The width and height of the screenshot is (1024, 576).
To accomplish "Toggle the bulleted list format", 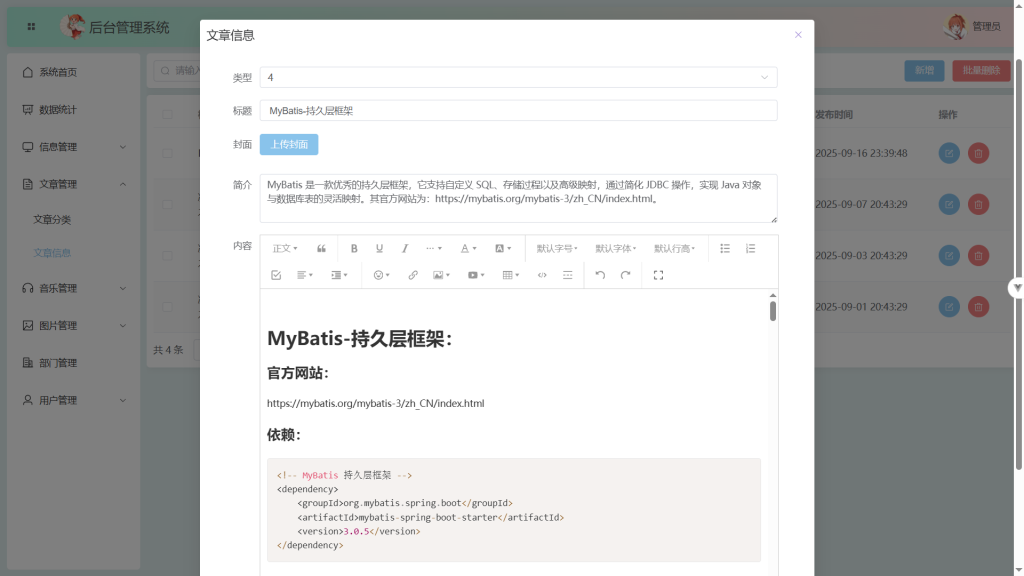I will coord(725,248).
